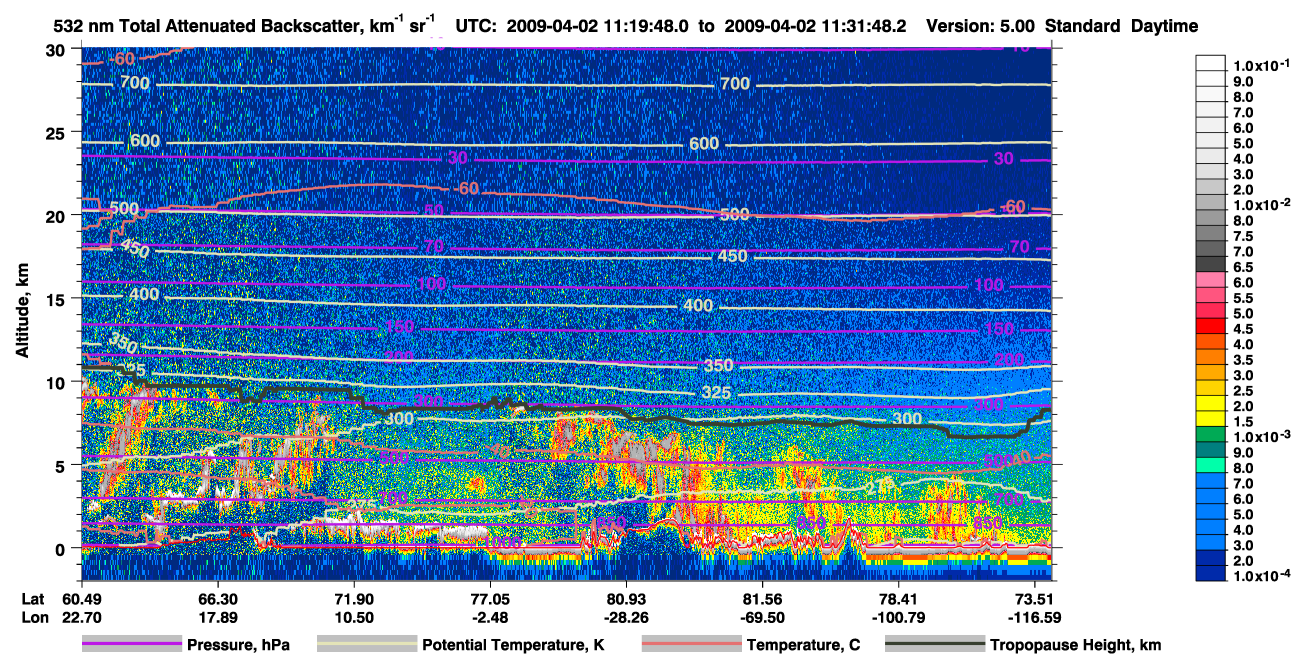Click the 'Tropopause Height, km' legend text
The height and width of the screenshot is (667, 1300).
1076,646
